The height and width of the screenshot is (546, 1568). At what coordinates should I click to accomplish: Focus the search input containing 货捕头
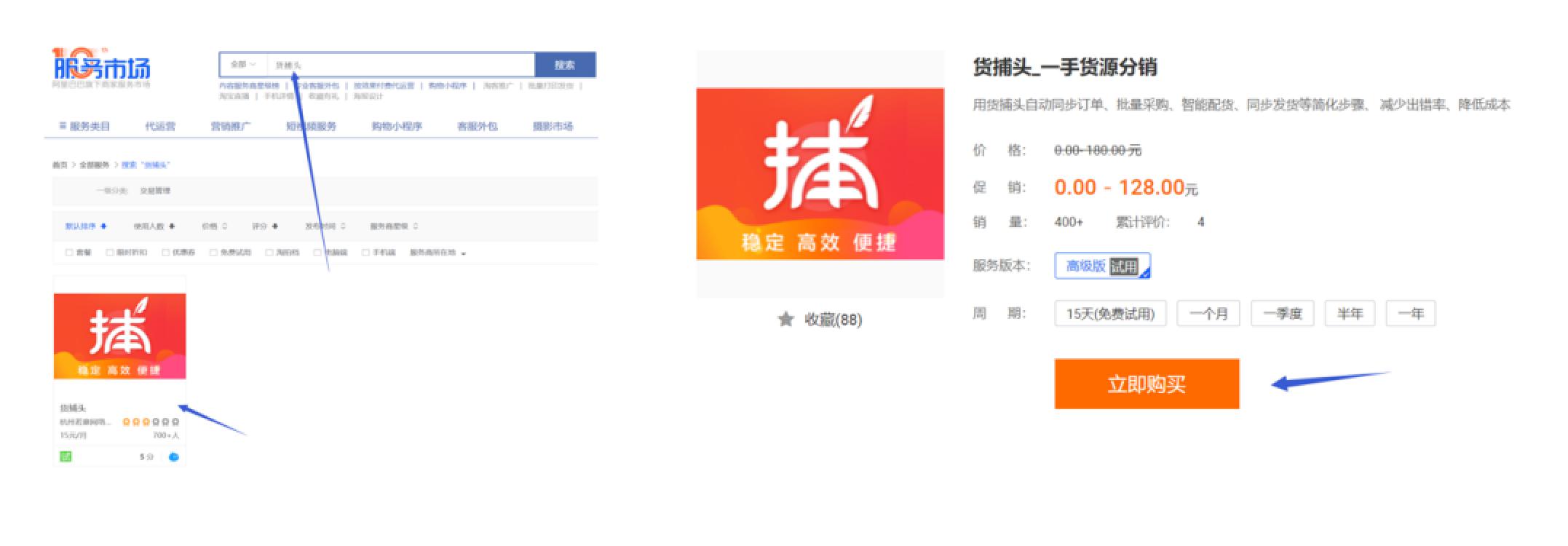click(401, 65)
